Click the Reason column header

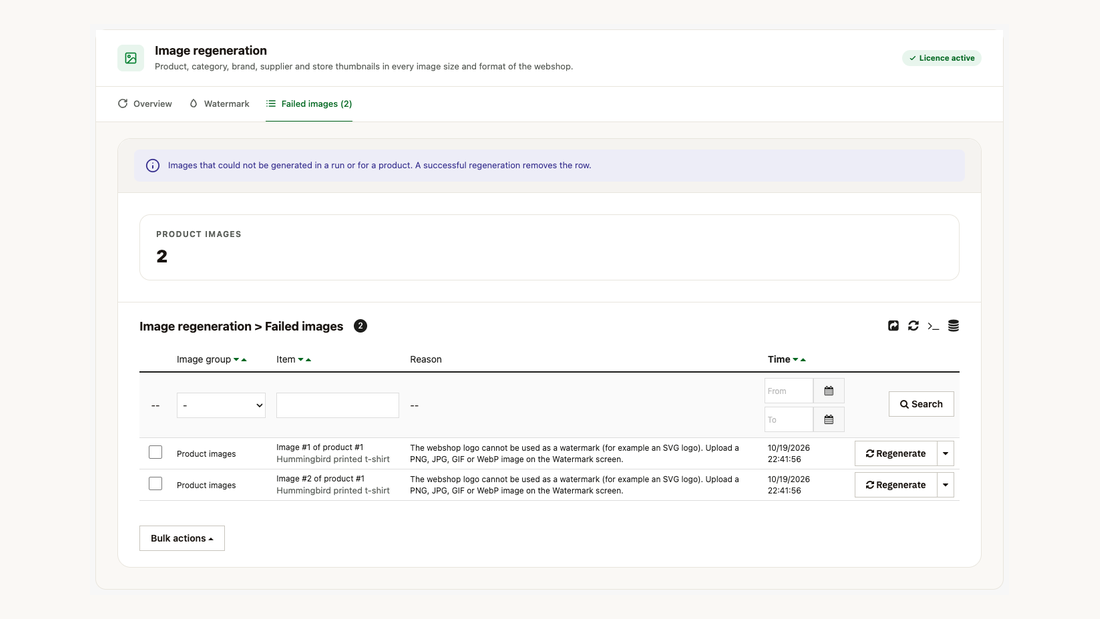coord(426,359)
